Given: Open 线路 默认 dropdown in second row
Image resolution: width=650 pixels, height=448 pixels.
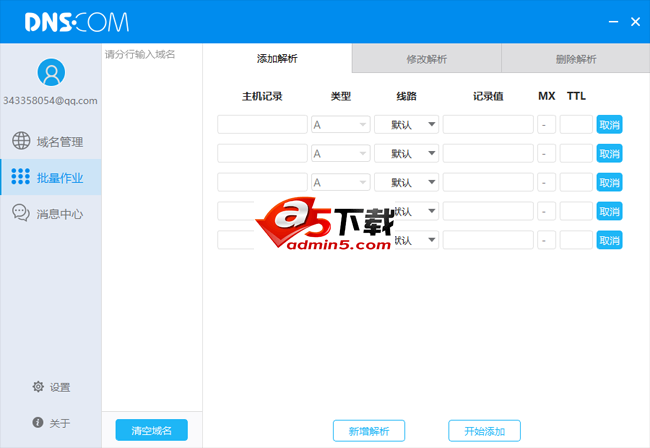Looking at the screenshot, I should tap(406, 153).
